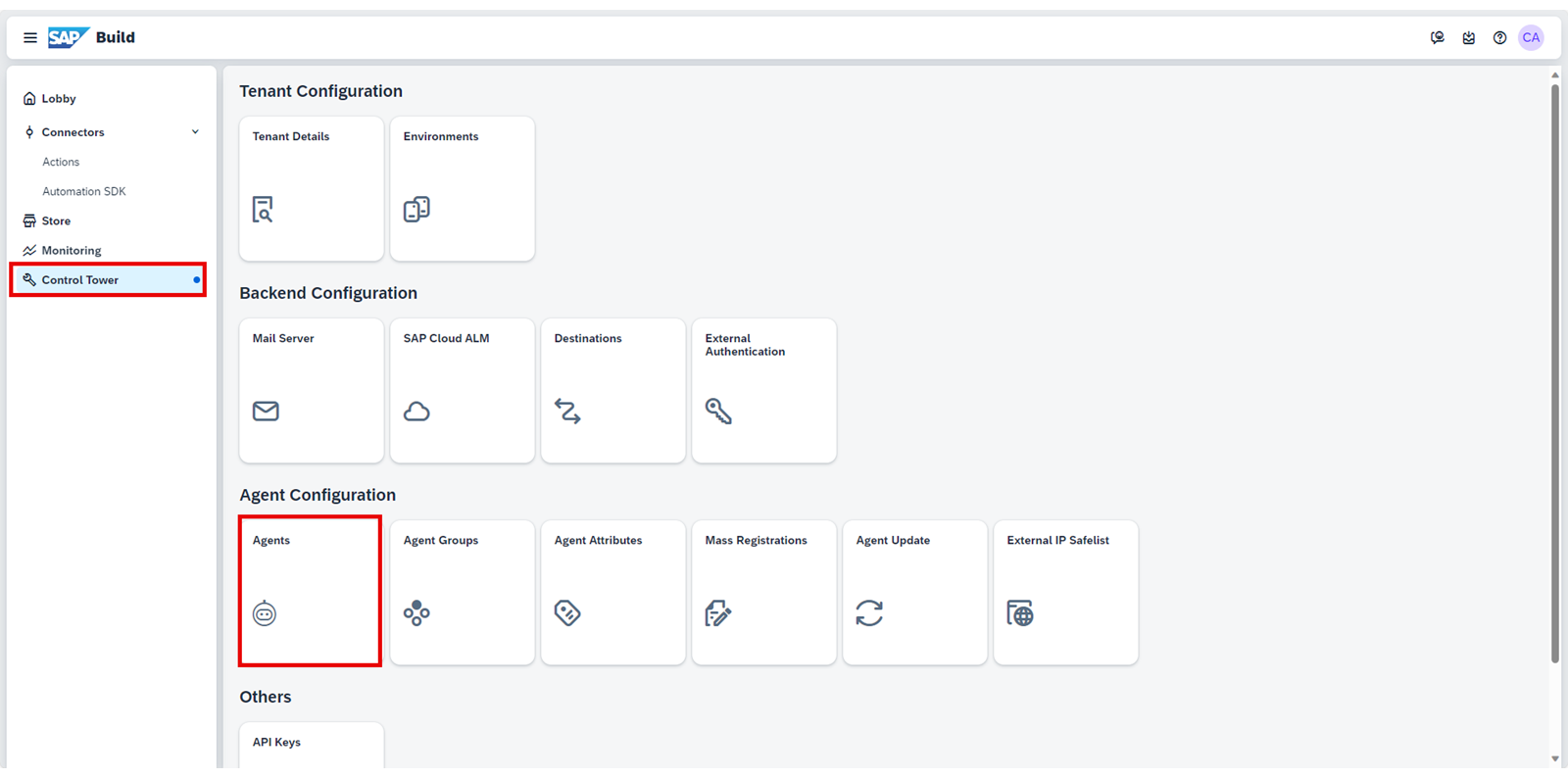This screenshot has height=778, width=1568.
Task: Click the Others section heading
Action: click(x=266, y=697)
